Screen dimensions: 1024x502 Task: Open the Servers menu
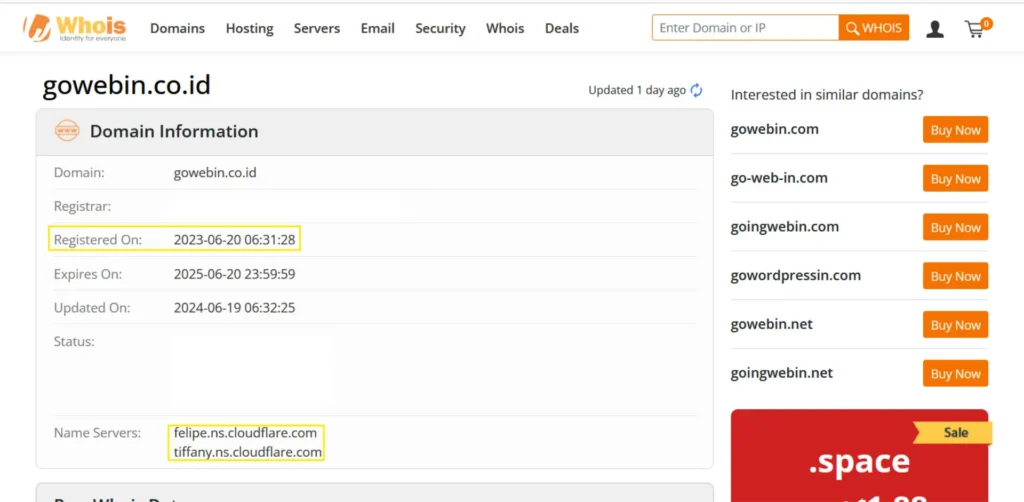point(317,28)
